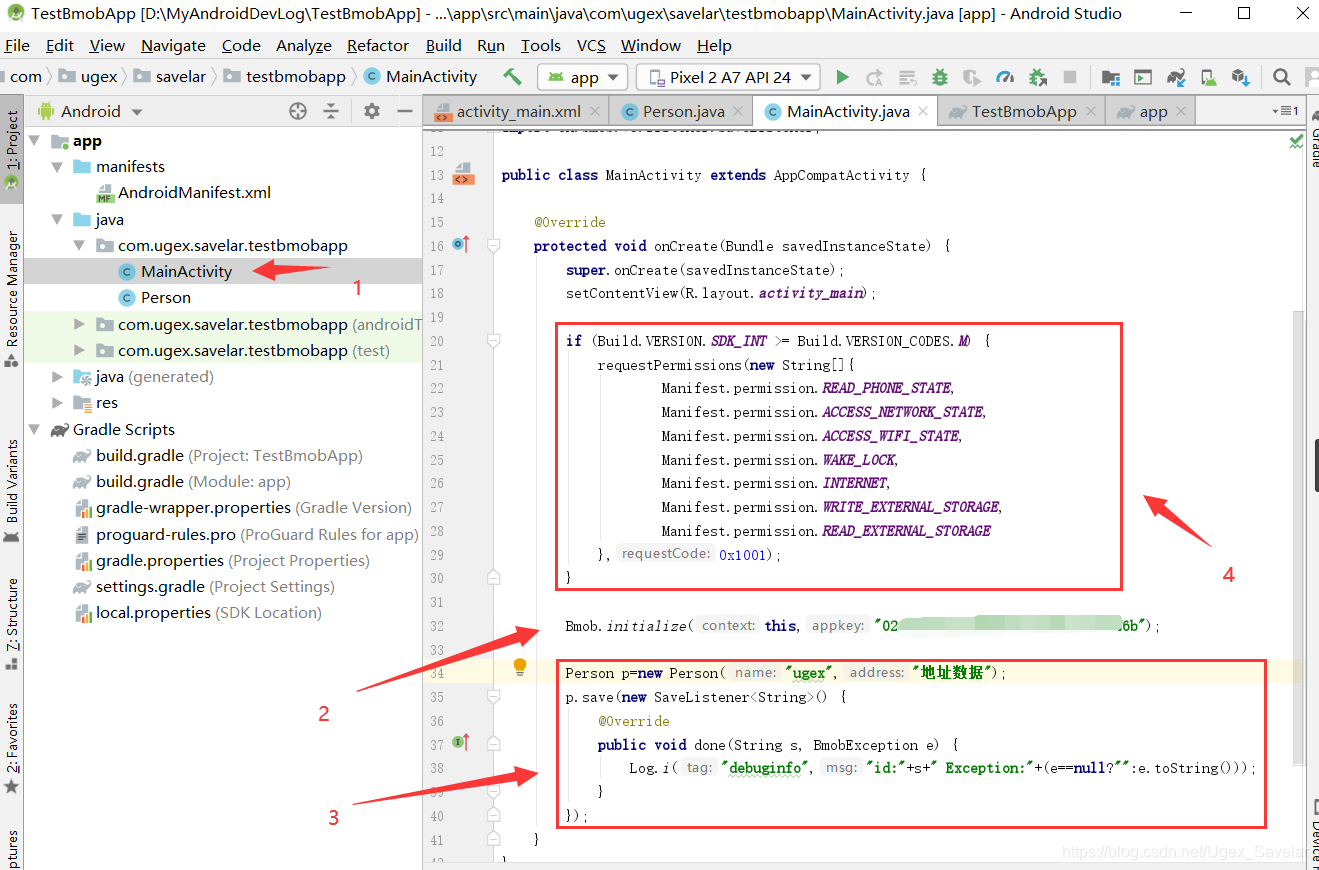Viewport: 1319px width, 870px height.
Task: Close the MainActivity.java tab
Action: [x=923, y=112]
